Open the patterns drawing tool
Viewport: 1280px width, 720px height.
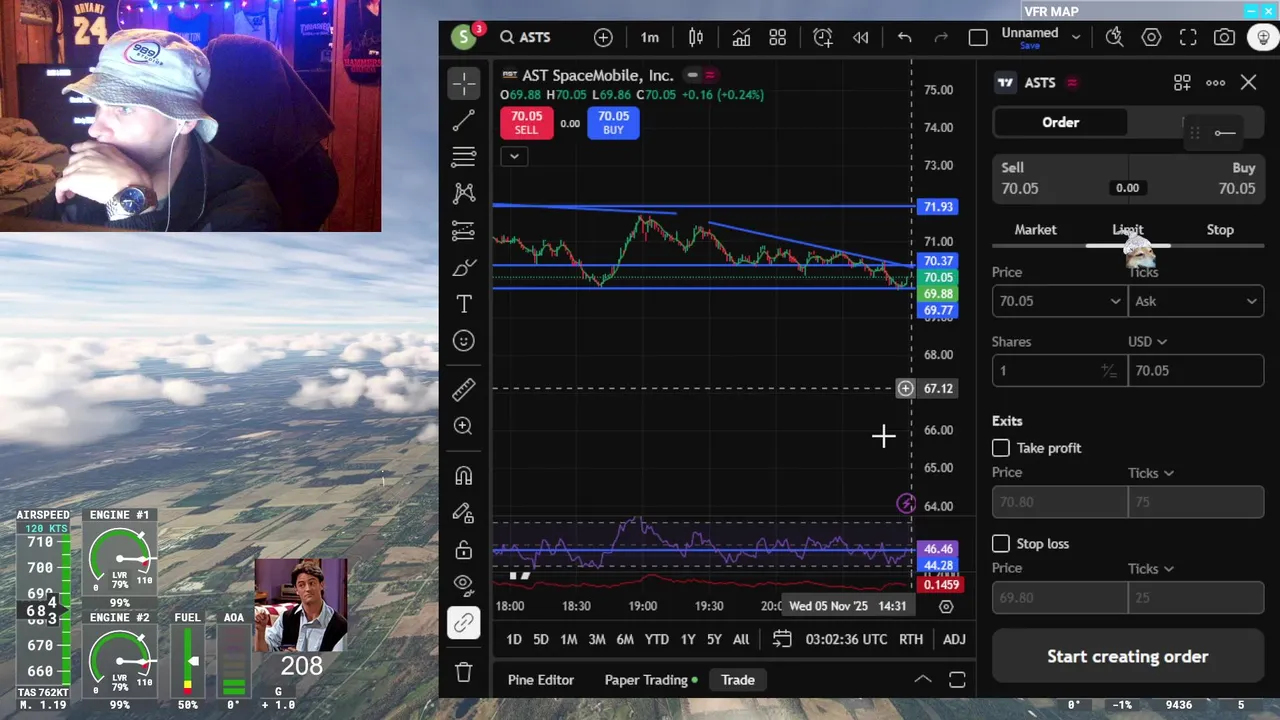pyautogui.click(x=463, y=193)
